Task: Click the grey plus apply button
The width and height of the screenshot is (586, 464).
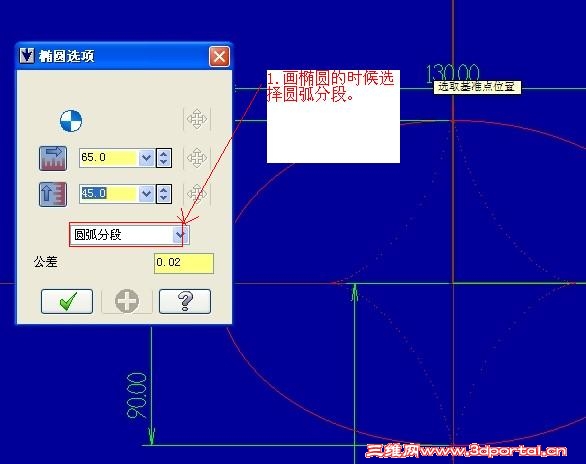Action: pos(127,301)
